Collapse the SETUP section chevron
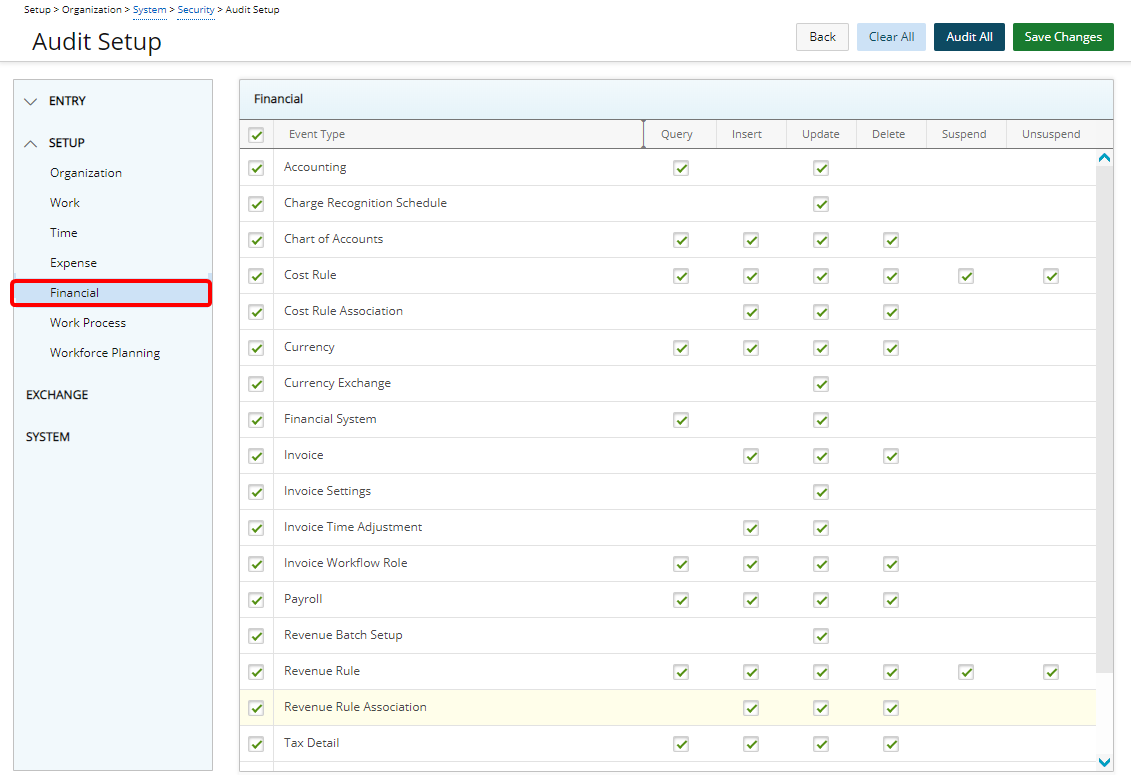Viewport: 1131px width, 775px height. [31, 143]
